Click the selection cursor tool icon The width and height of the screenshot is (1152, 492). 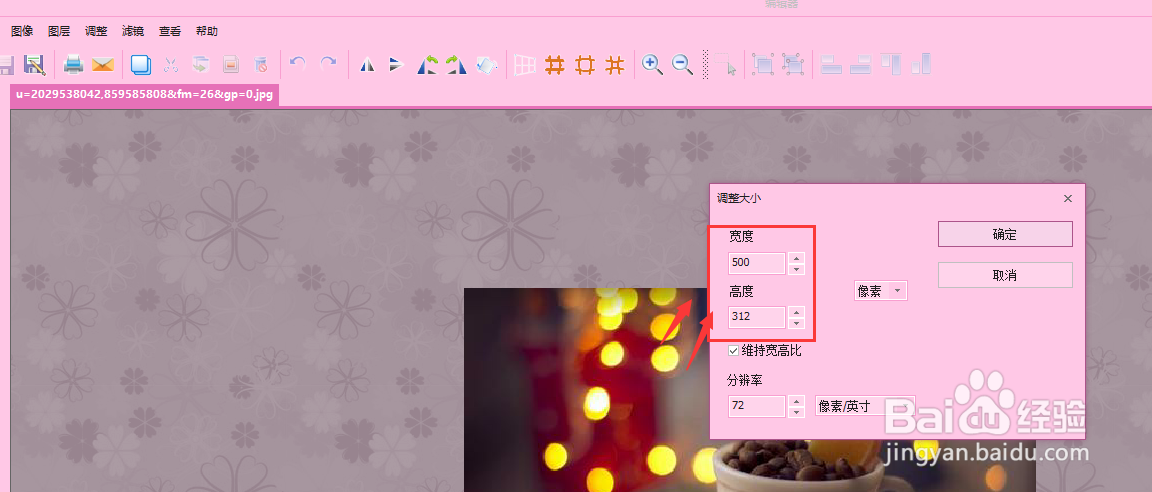(726, 65)
